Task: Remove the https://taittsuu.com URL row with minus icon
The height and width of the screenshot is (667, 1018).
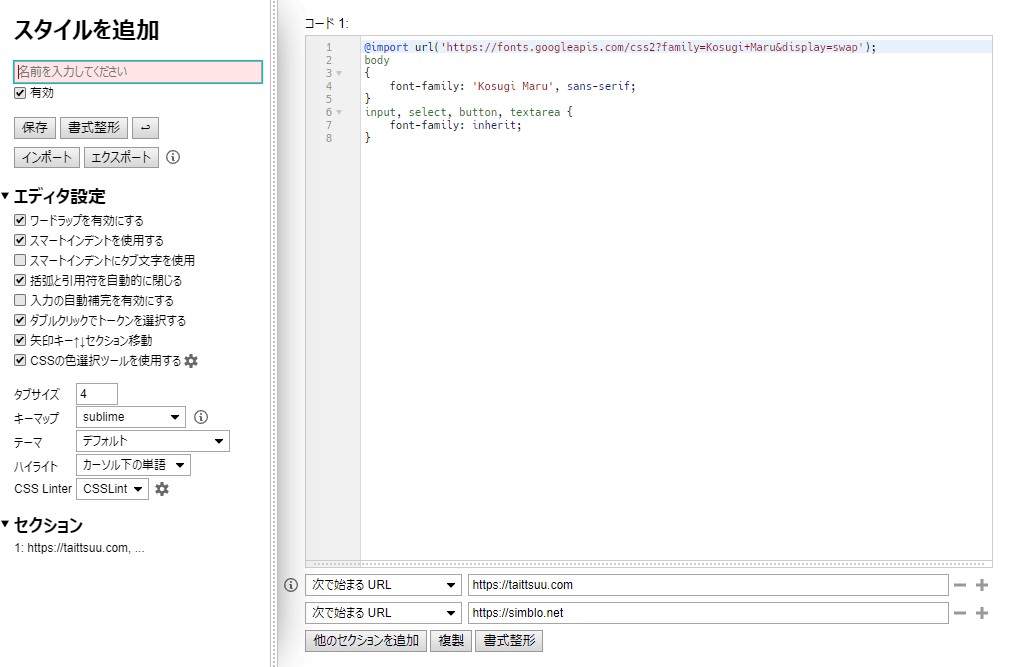Action: coord(960,585)
